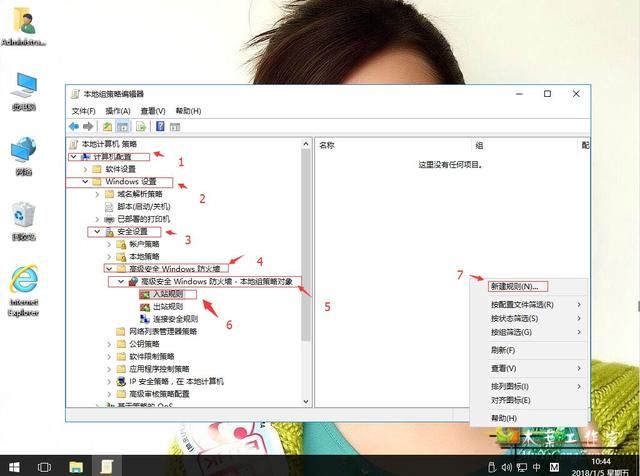Open the 操作(A) menu

pos(118,111)
